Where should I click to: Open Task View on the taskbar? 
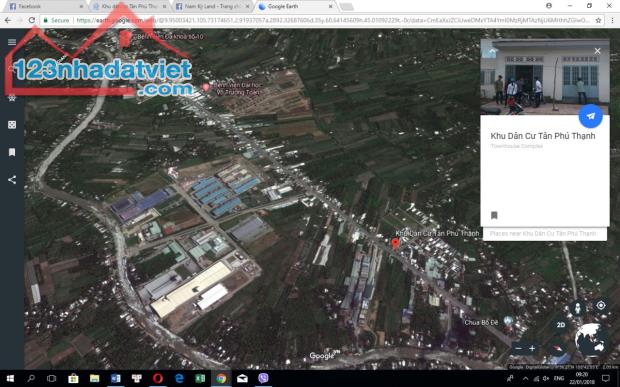[x=51, y=378]
